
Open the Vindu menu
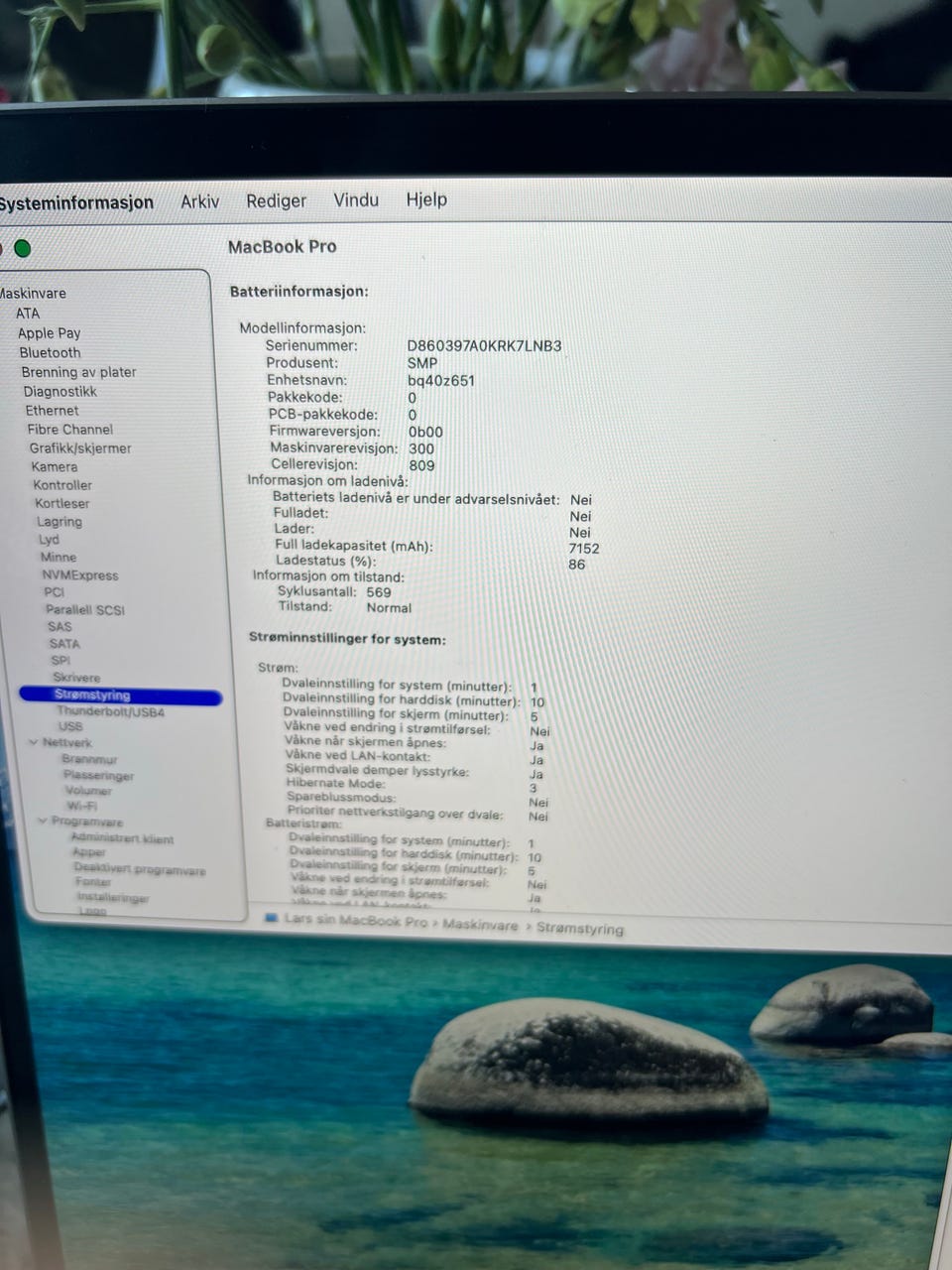[356, 200]
